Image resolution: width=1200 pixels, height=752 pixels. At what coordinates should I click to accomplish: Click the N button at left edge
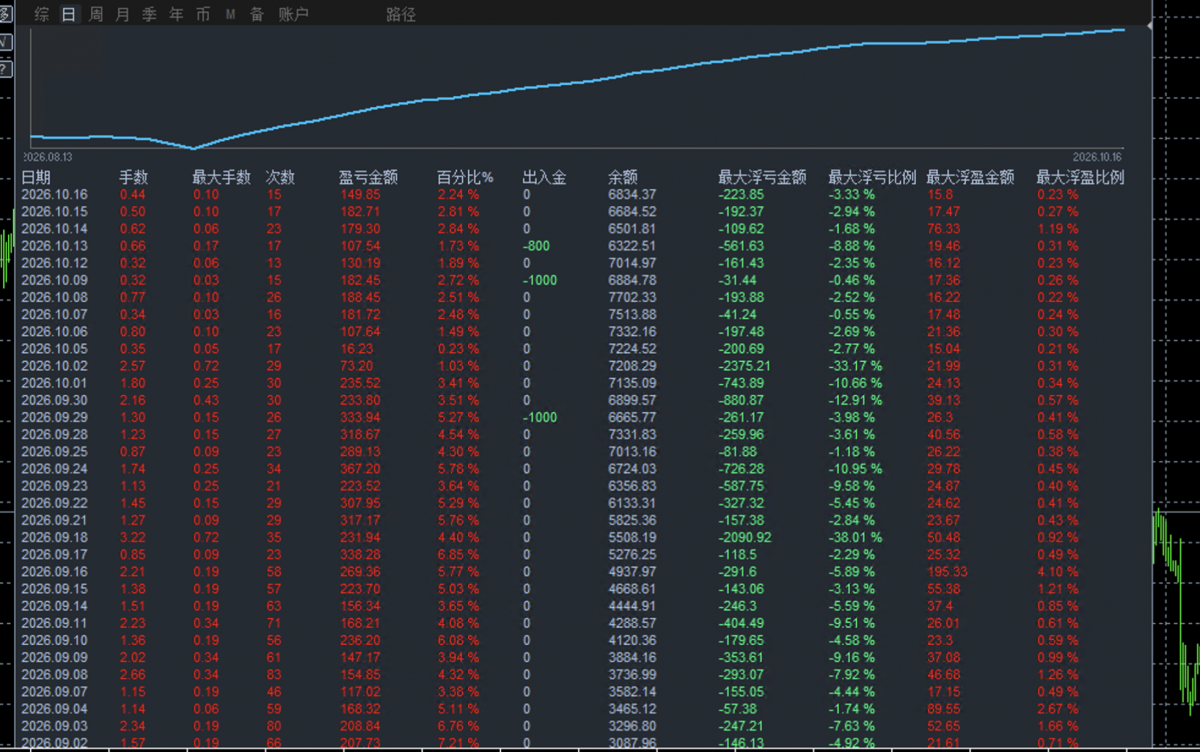5,42
